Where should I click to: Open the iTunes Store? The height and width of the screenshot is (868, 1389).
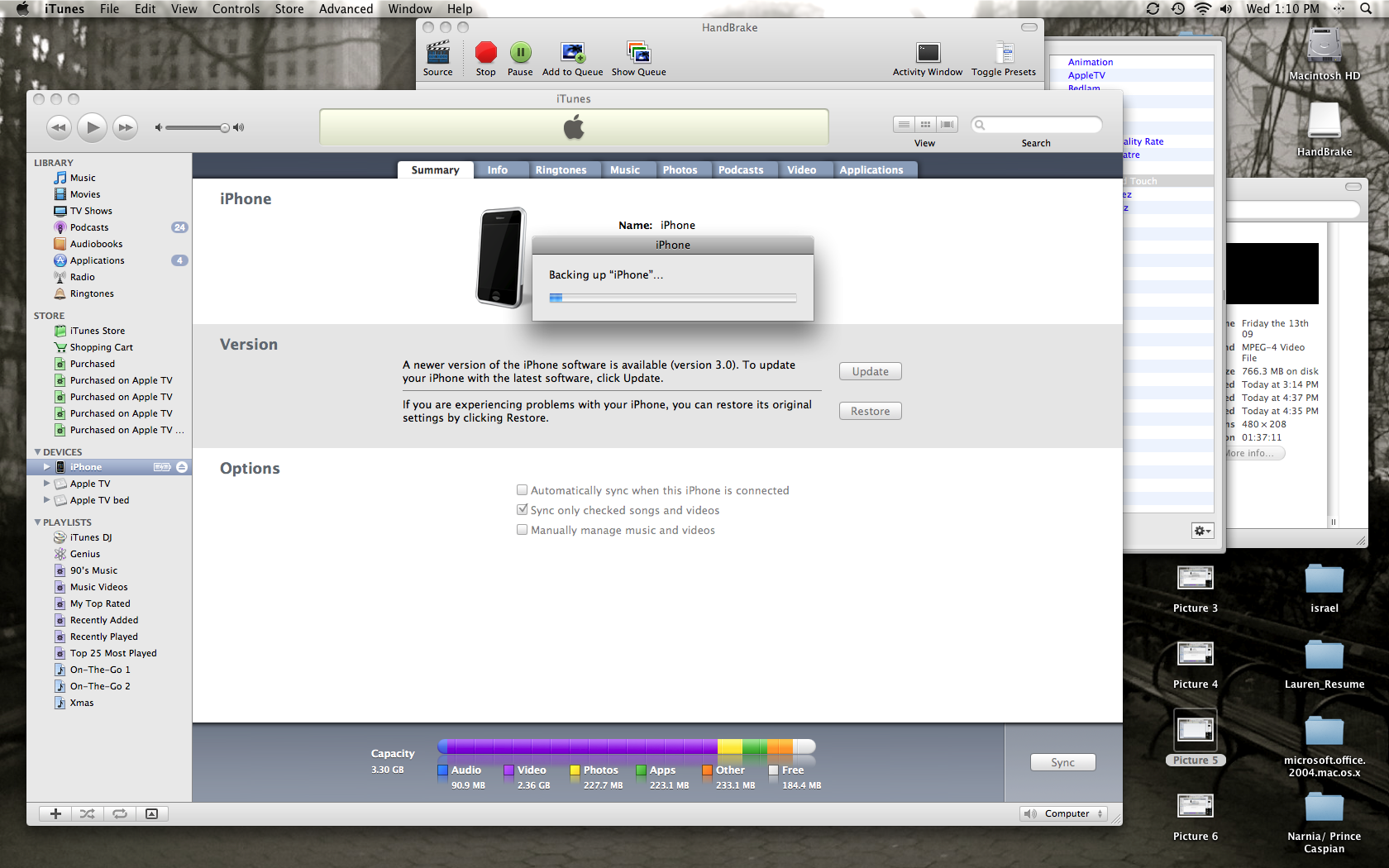[97, 331]
